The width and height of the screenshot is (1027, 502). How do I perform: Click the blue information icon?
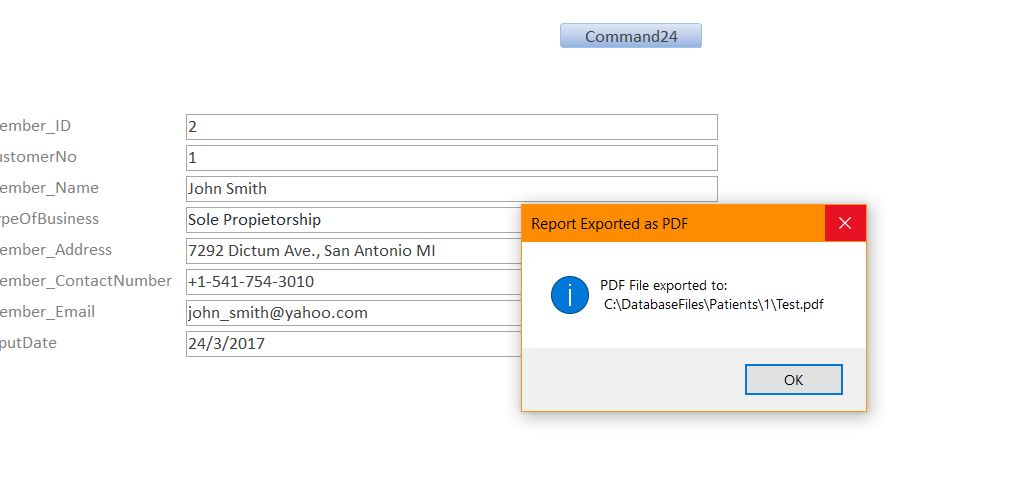click(570, 295)
